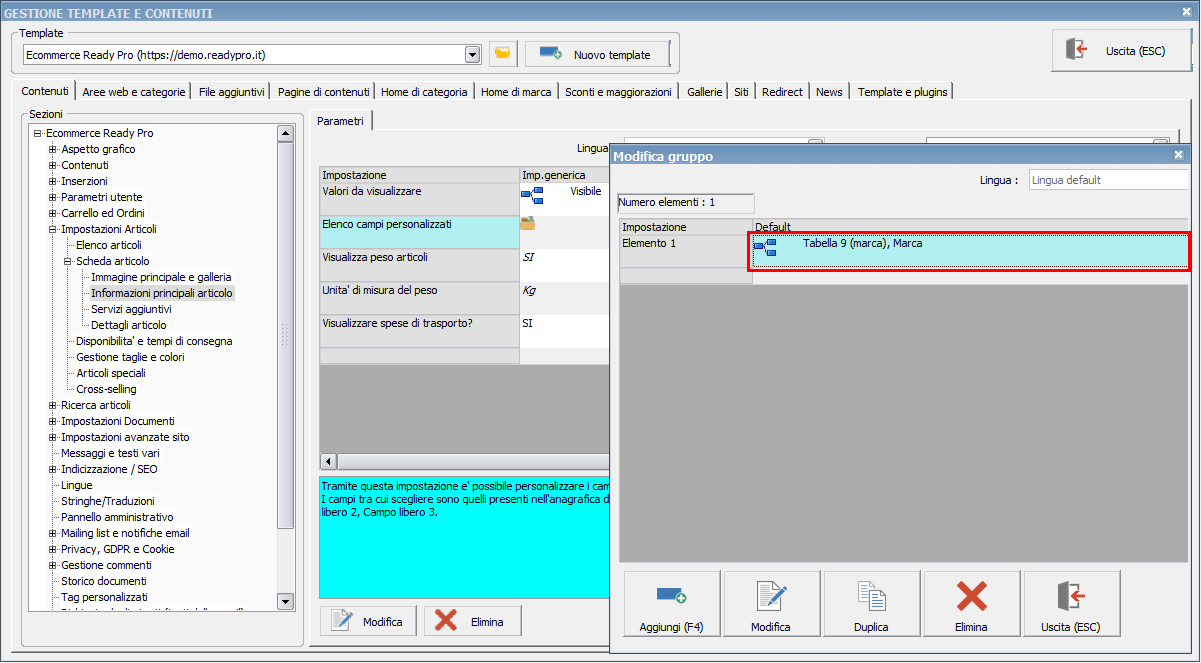The height and width of the screenshot is (663, 1201).
Task: Click the Duplica button
Action: point(871,604)
